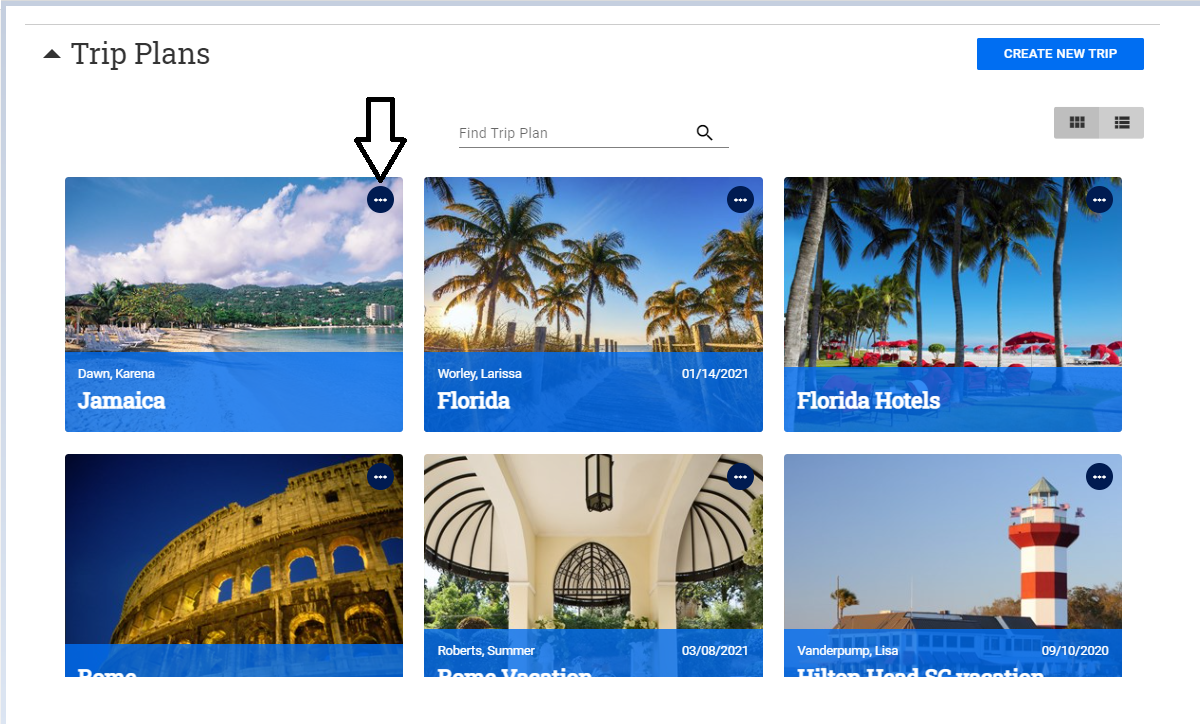Image resolution: width=1200 pixels, height=724 pixels.
Task: Open the Florida Hotels card options menu
Action: 1099,200
